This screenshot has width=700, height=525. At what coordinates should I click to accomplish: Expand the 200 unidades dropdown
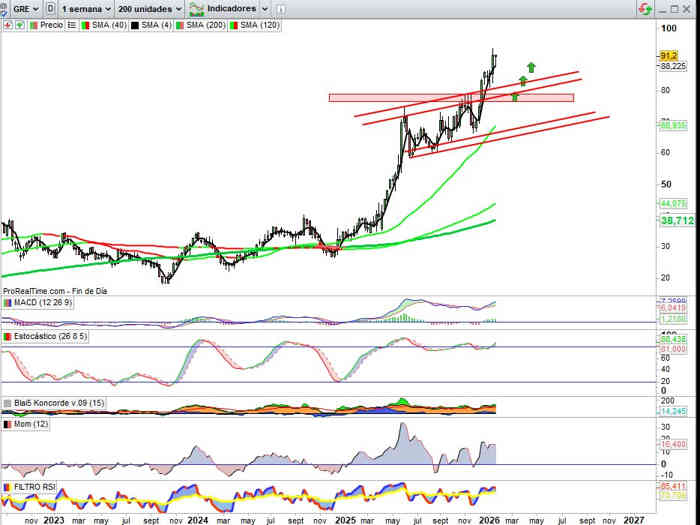point(150,8)
